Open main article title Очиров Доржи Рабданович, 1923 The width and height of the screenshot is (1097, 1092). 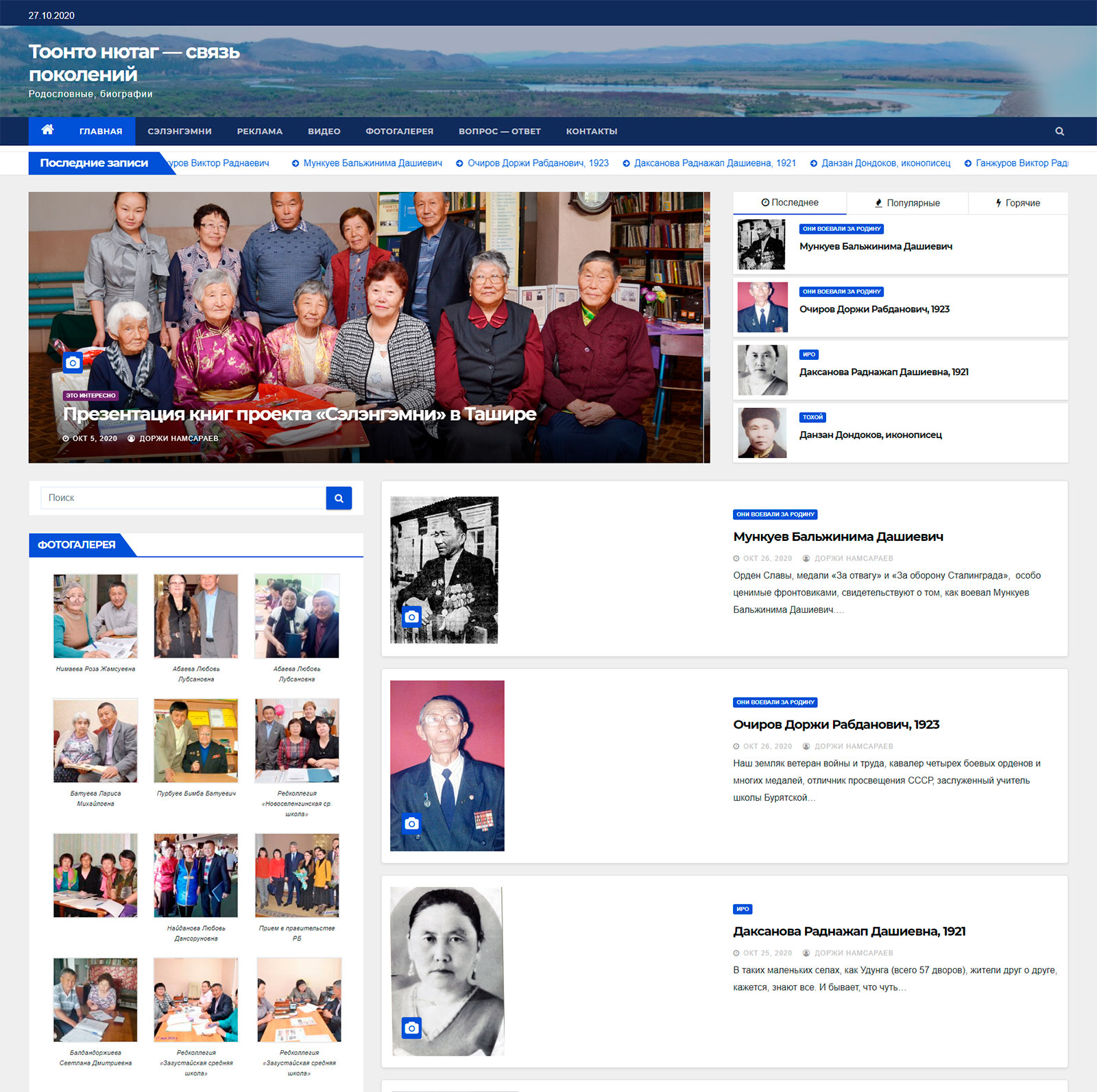pyautogui.click(x=836, y=725)
